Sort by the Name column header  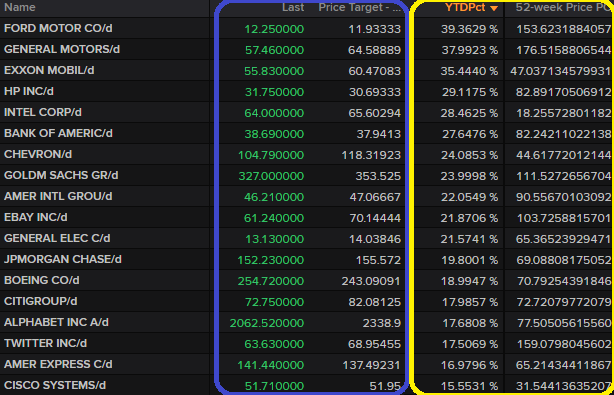(x=20, y=7)
